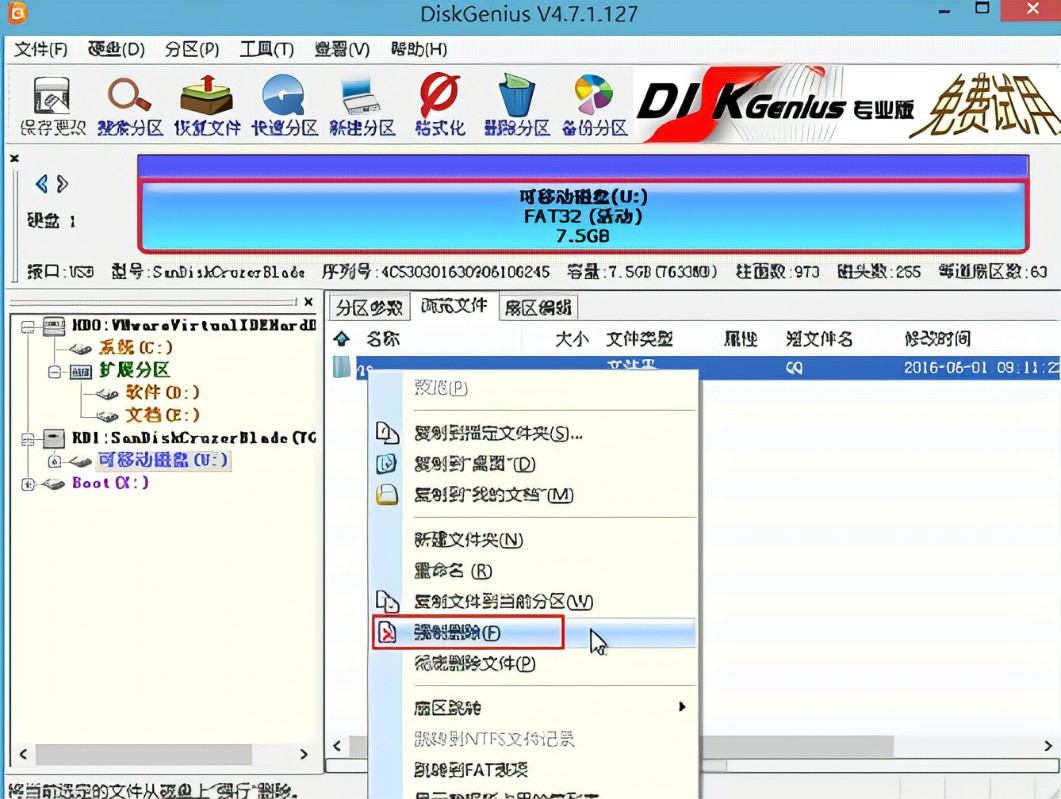The width and height of the screenshot is (1061, 799).
Task: Click the Backup Partition toolbar icon
Action: (593, 95)
